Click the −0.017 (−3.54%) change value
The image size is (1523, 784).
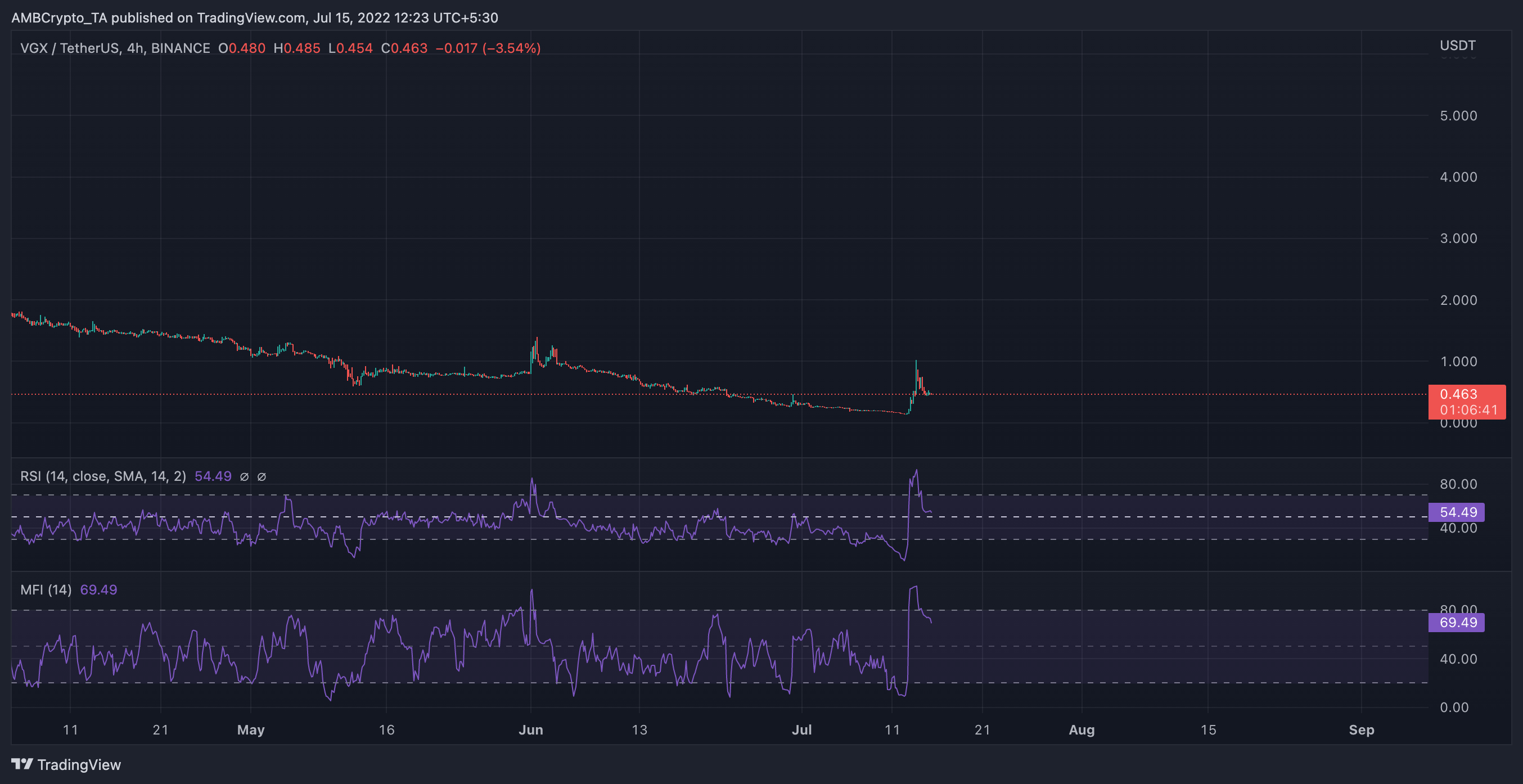point(488,48)
